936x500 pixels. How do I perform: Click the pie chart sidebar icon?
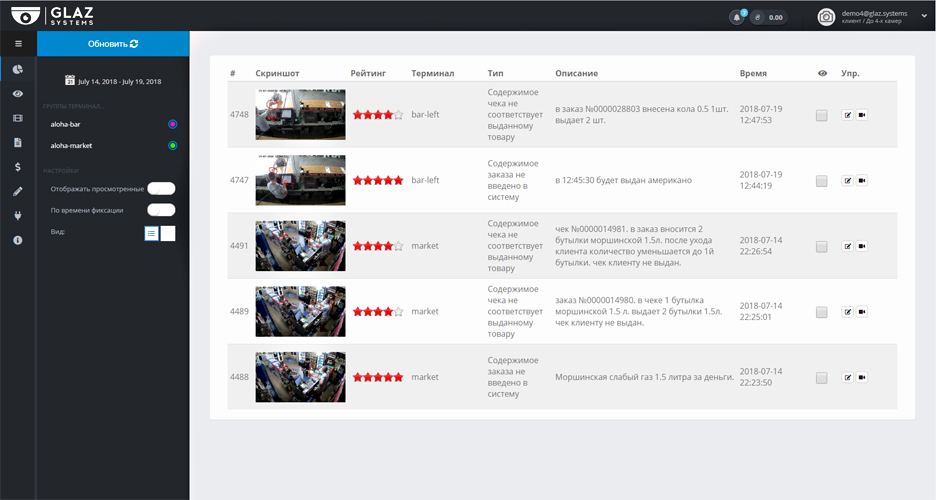pos(18,69)
